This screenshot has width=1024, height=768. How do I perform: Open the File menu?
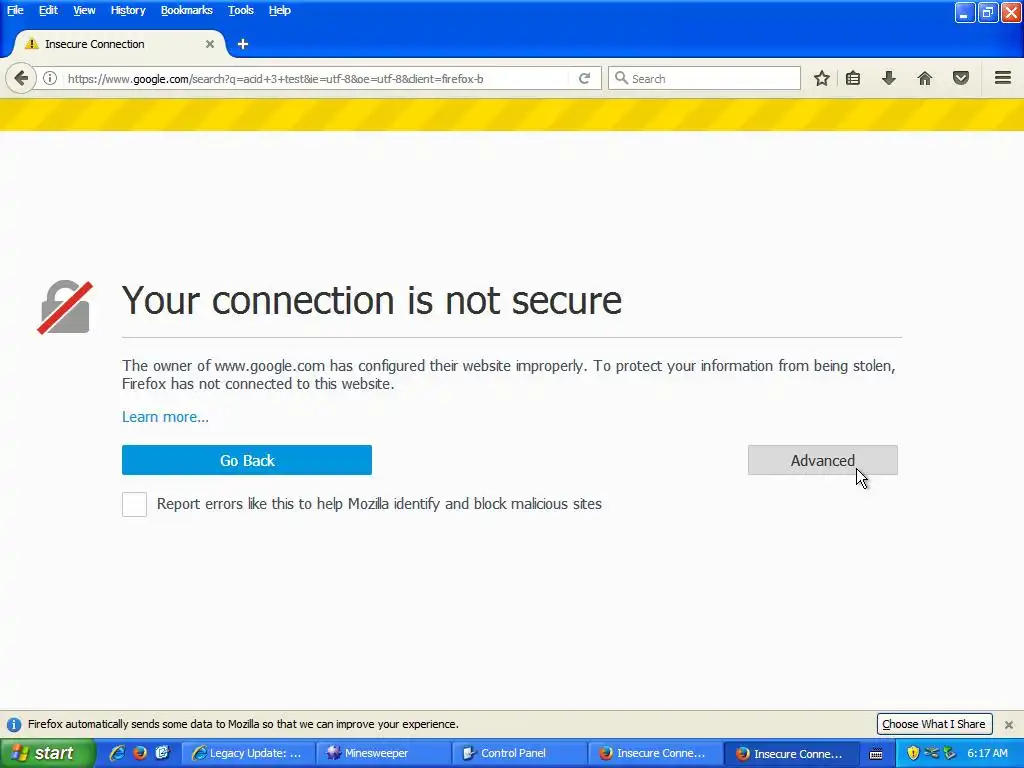15,10
